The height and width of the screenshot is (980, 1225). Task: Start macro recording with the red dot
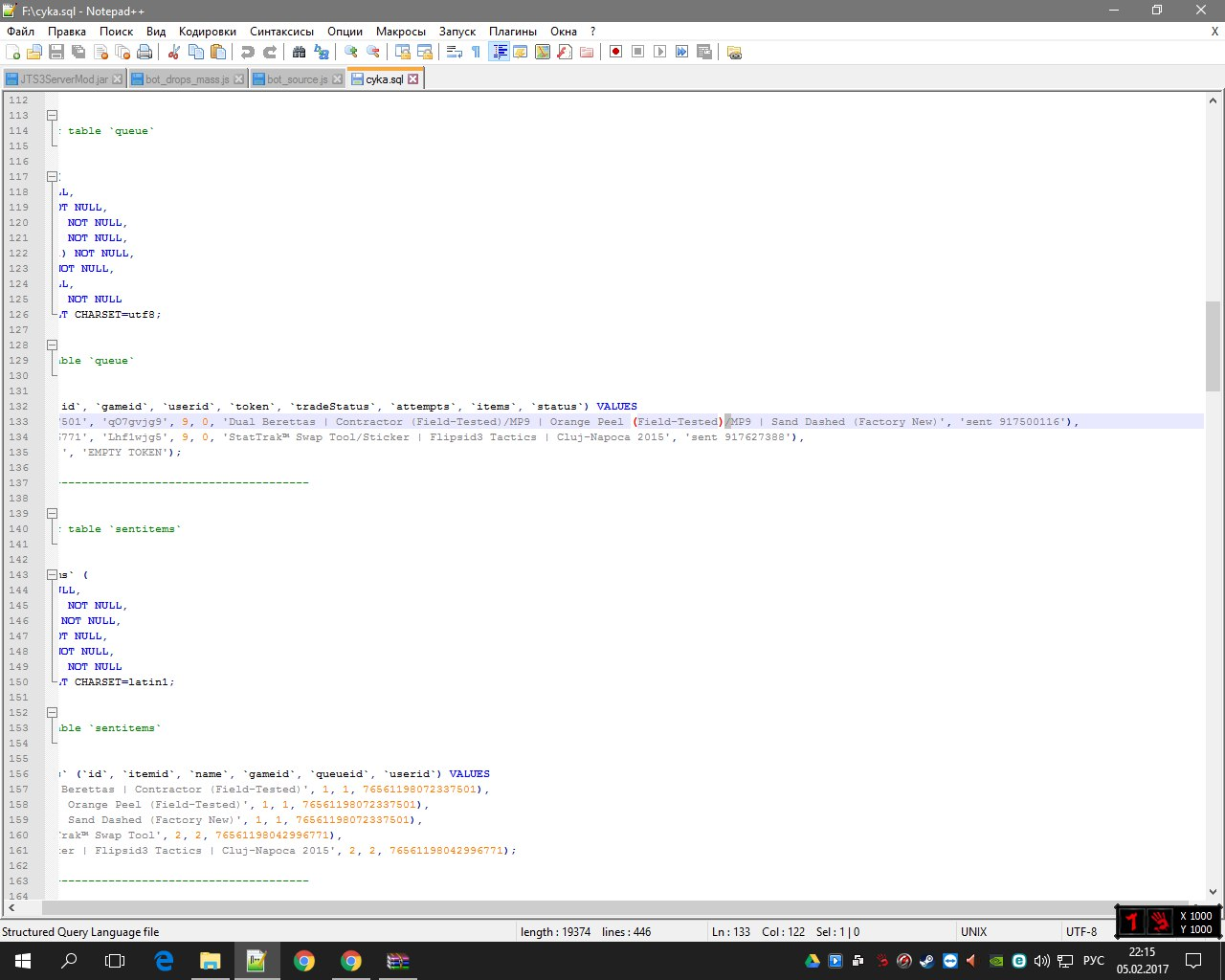click(616, 52)
